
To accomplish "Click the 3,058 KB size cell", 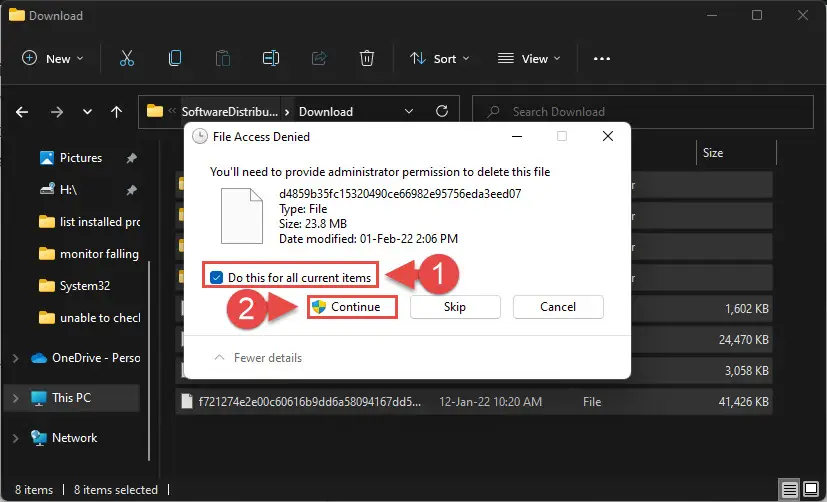I will click(746, 371).
